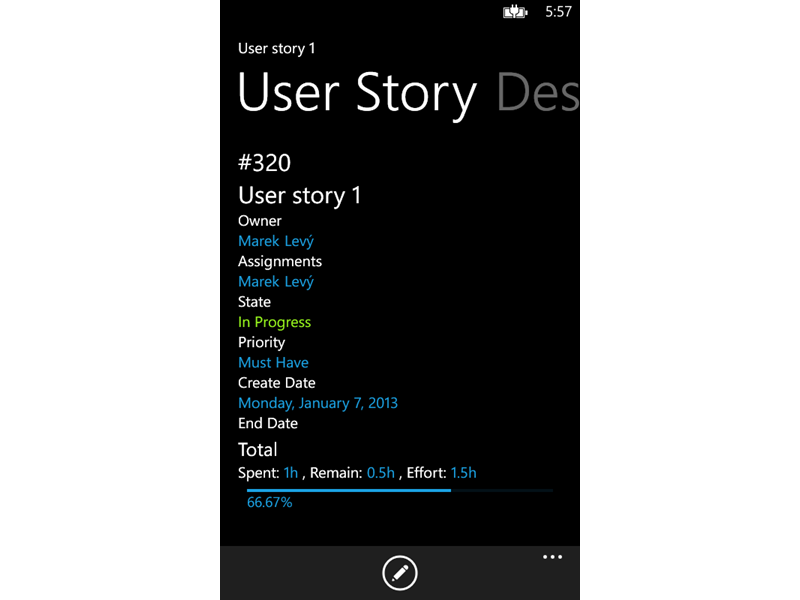Image resolution: width=800 pixels, height=600 pixels.
Task: Tap the State label
Action: click(255, 302)
